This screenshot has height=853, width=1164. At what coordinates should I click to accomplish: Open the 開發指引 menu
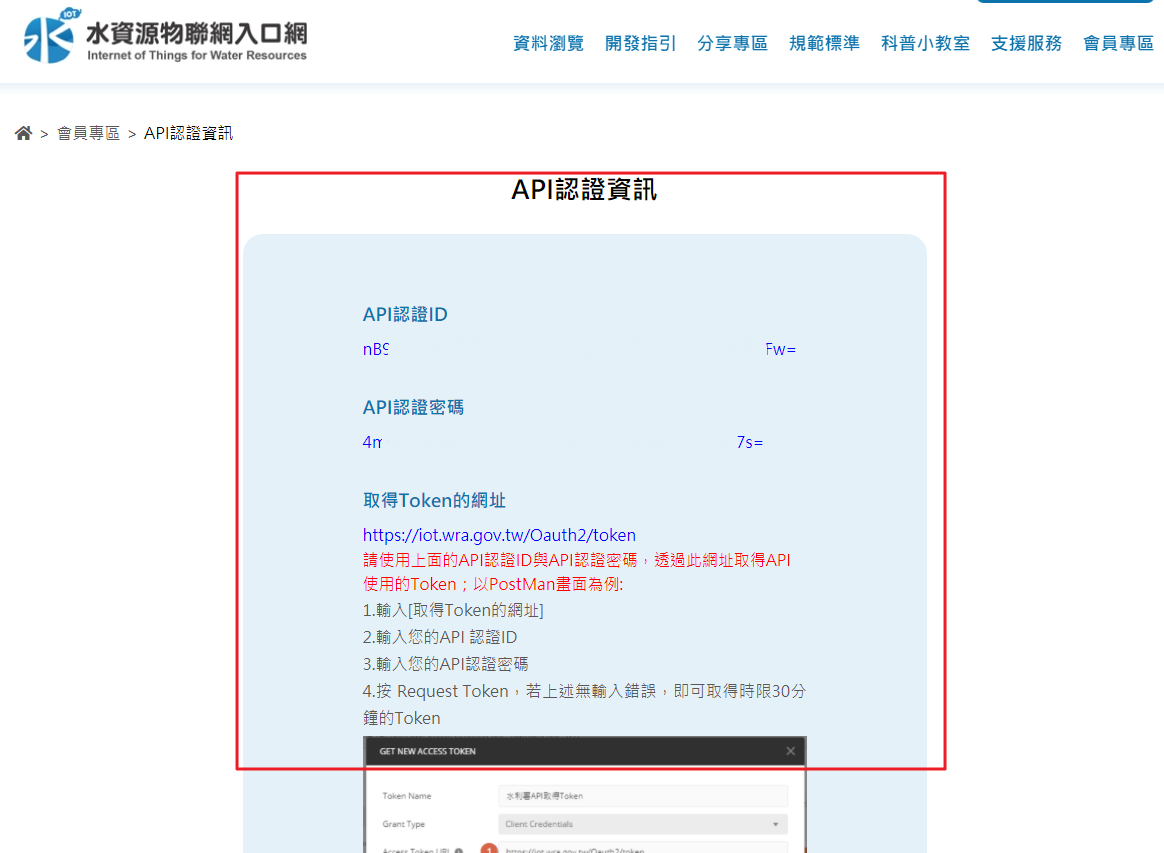[x=640, y=44]
